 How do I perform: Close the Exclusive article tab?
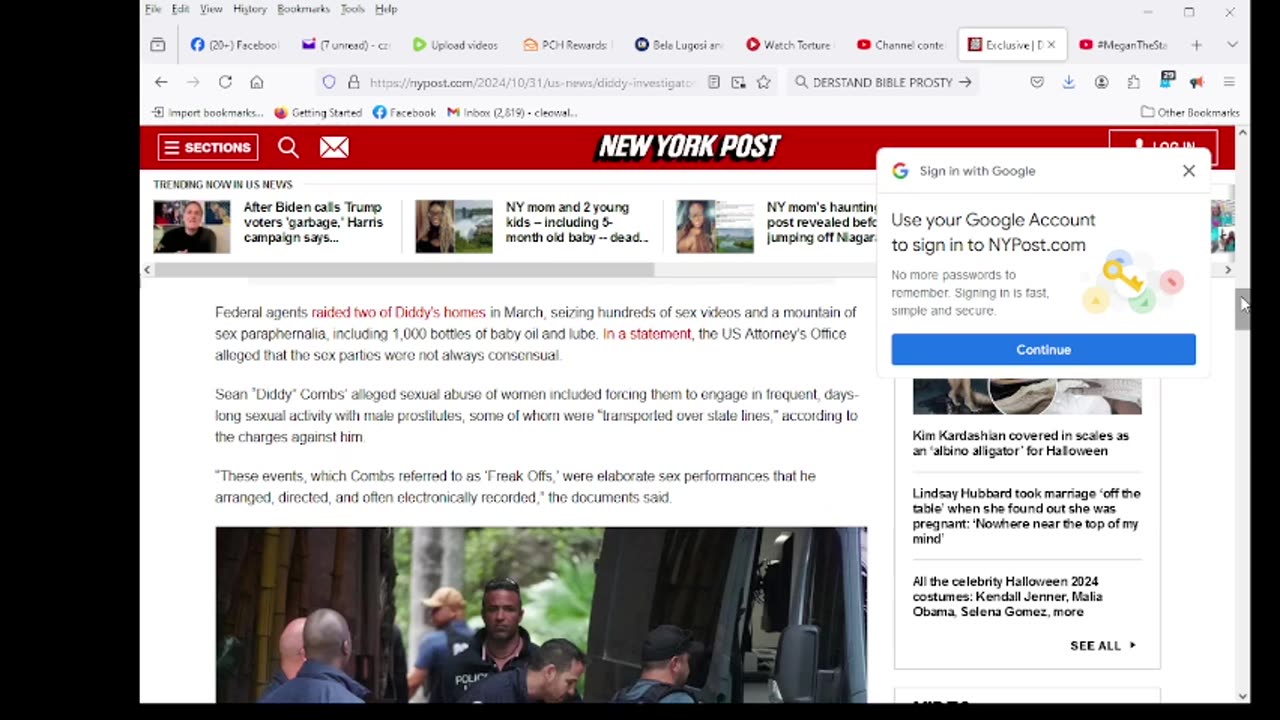[1051, 45]
